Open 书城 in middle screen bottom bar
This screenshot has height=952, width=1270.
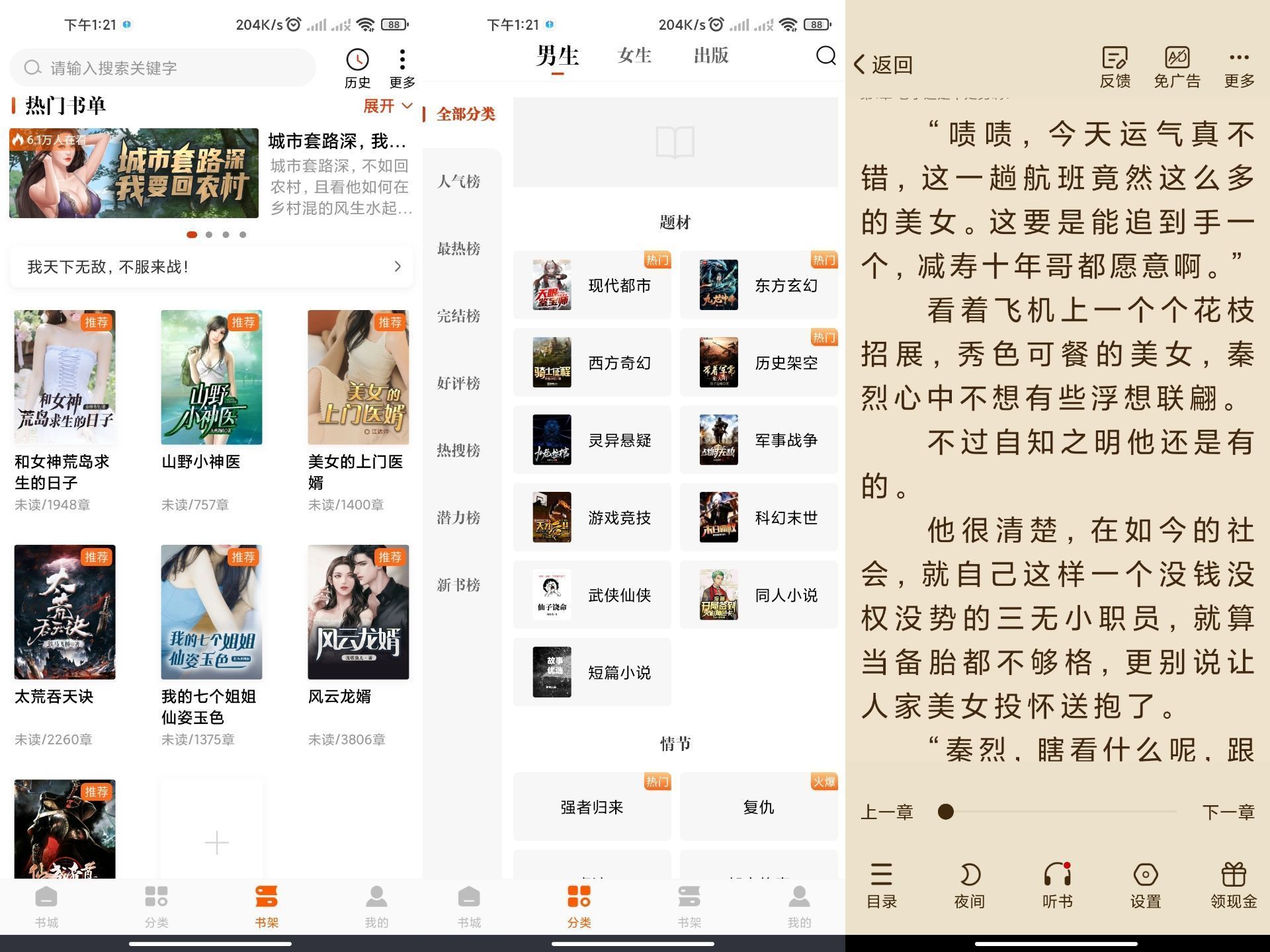click(x=469, y=907)
